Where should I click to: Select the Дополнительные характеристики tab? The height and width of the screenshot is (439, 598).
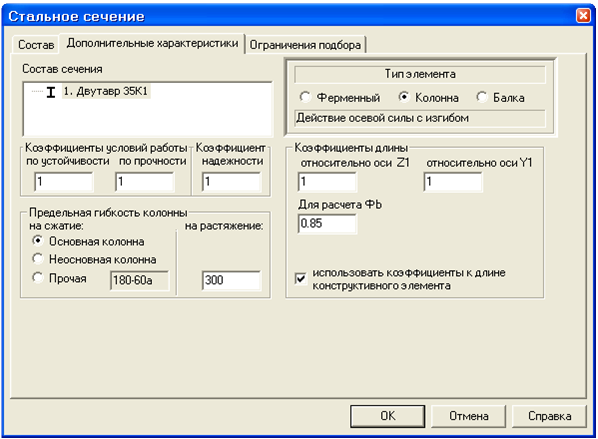(x=152, y=43)
